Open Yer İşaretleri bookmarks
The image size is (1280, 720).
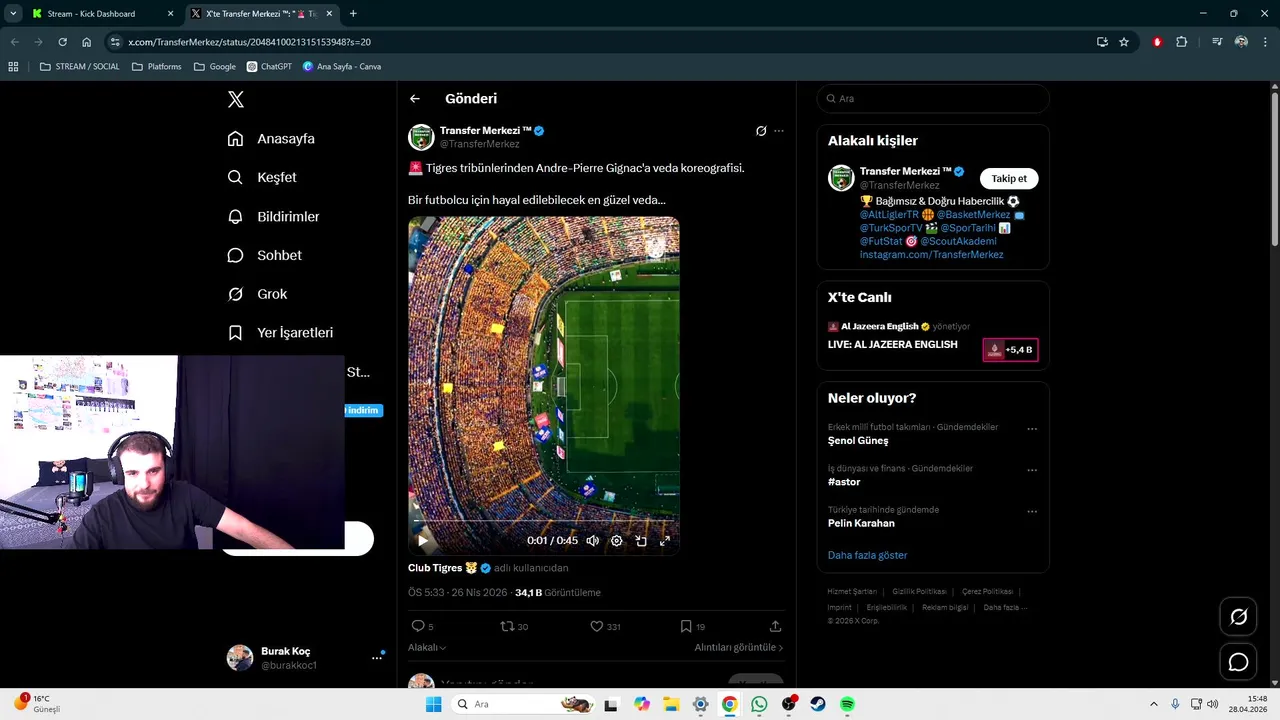pyautogui.click(x=280, y=333)
